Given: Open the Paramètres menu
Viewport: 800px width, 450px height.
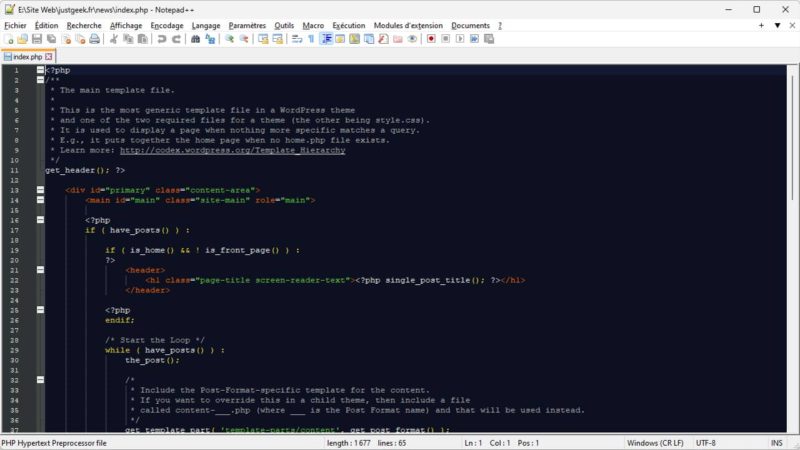Looking at the screenshot, I should (x=247, y=26).
